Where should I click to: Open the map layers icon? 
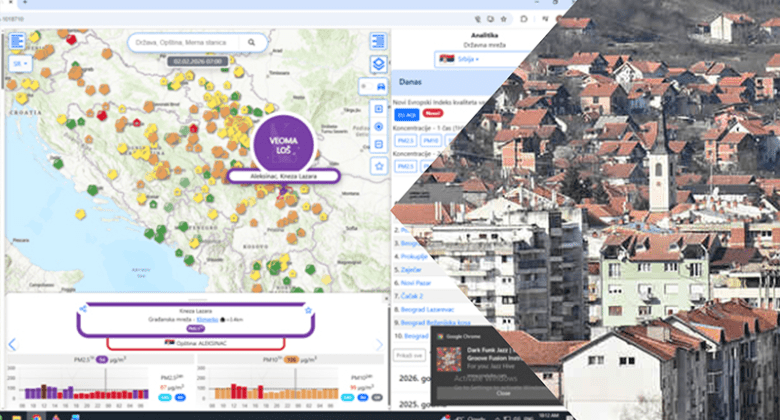pyautogui.click(x=378, y=64)
